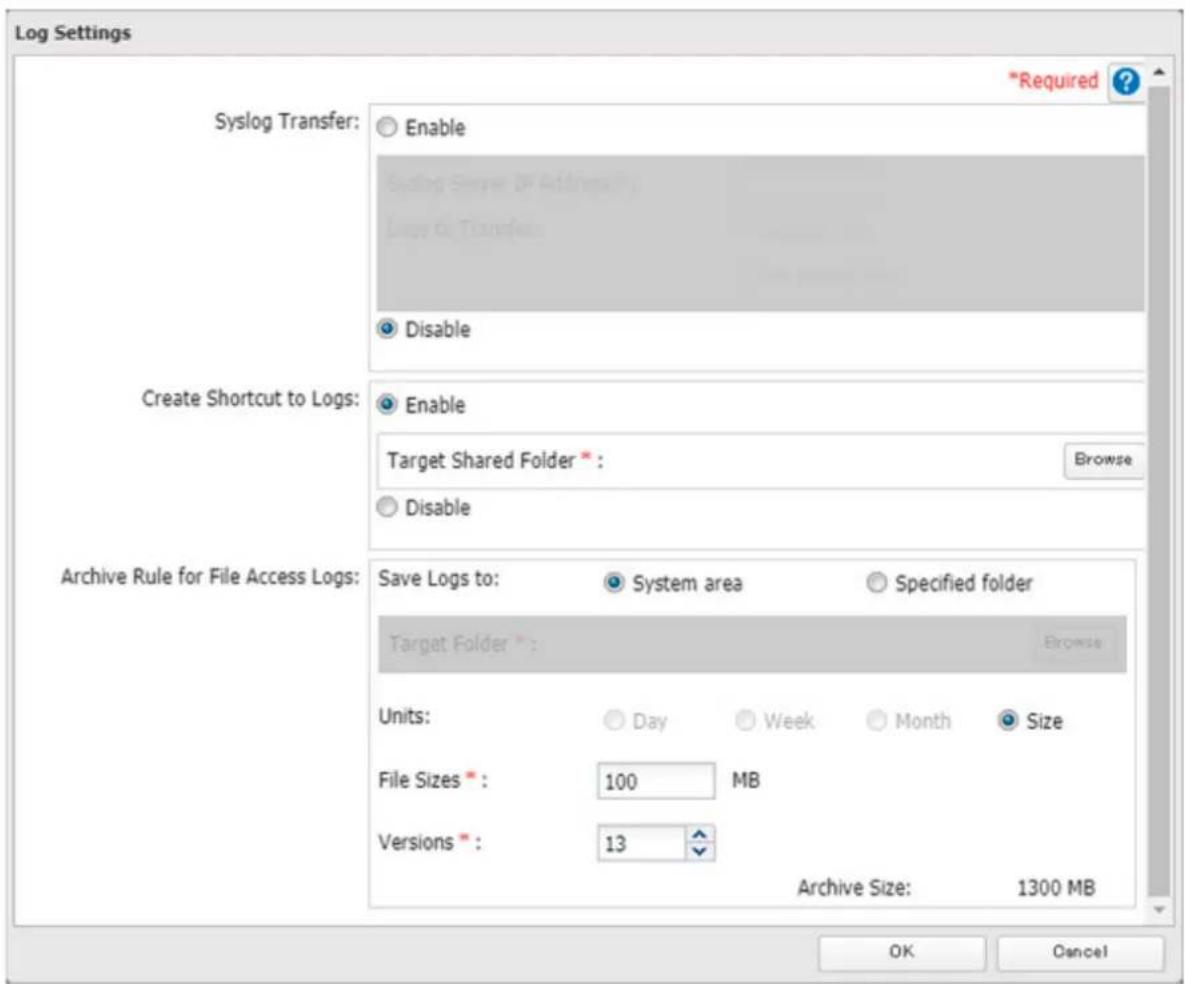Select Enable for Syslog Transfer
This screenshot has height=984, width=1185.
[x=387, y=128]
